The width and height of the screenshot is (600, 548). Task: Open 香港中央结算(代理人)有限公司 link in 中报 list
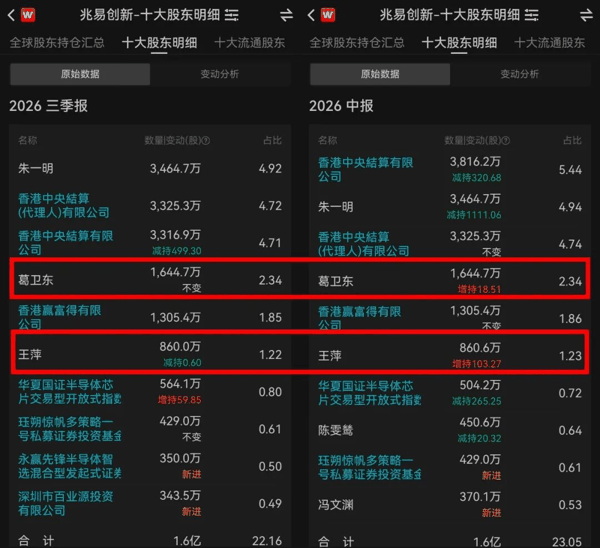[x=364, y=244]
